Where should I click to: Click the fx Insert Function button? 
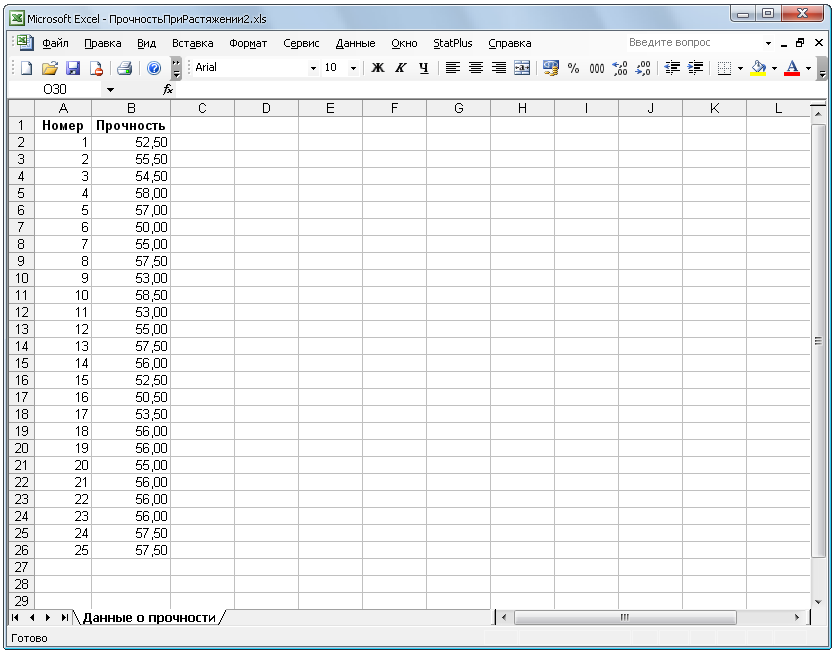pyautogui.click(x=168, y=89)
